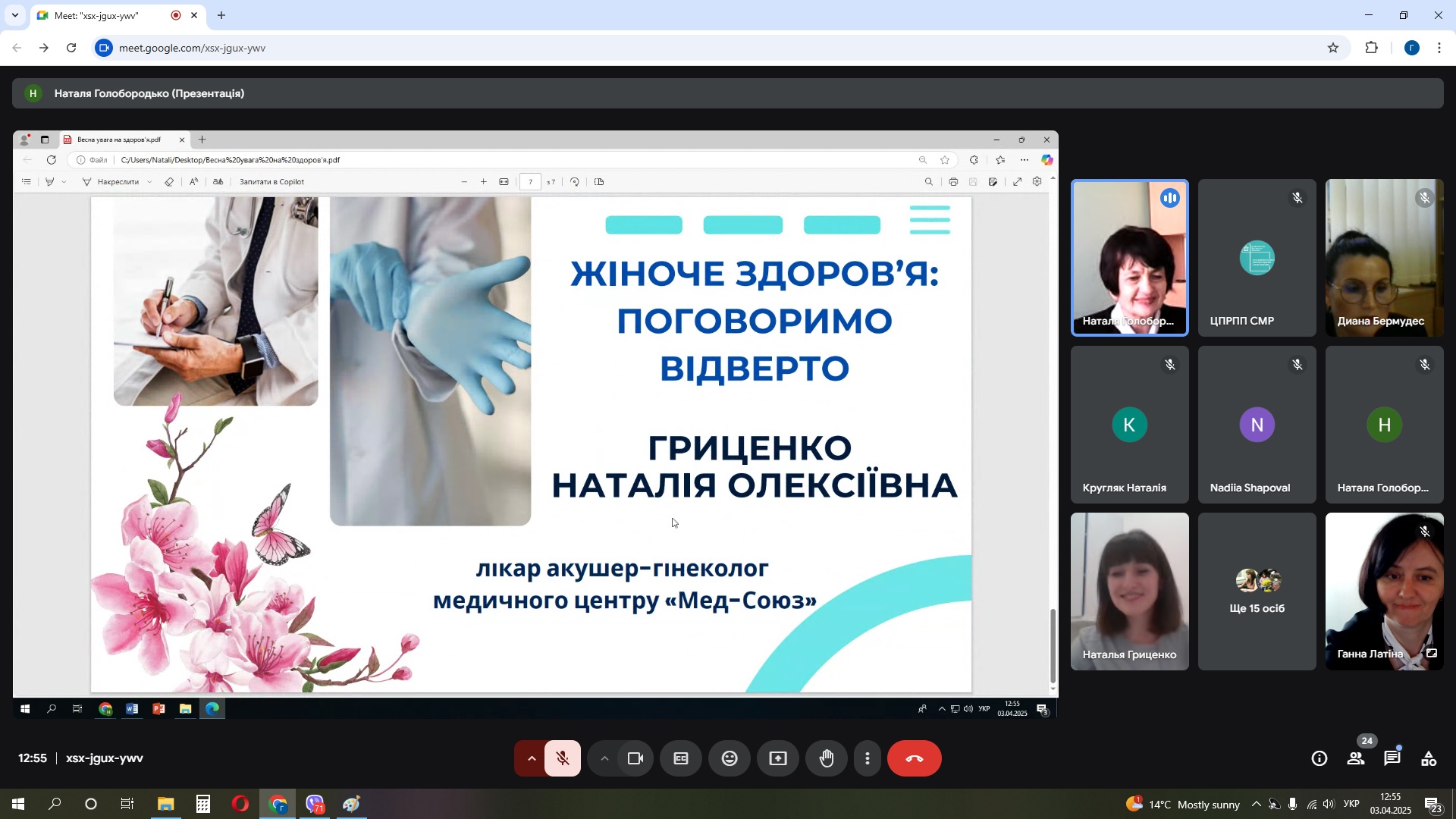1456x819 pixels.
Task: Open chat with everyone icon
Action: [1392, 759]
